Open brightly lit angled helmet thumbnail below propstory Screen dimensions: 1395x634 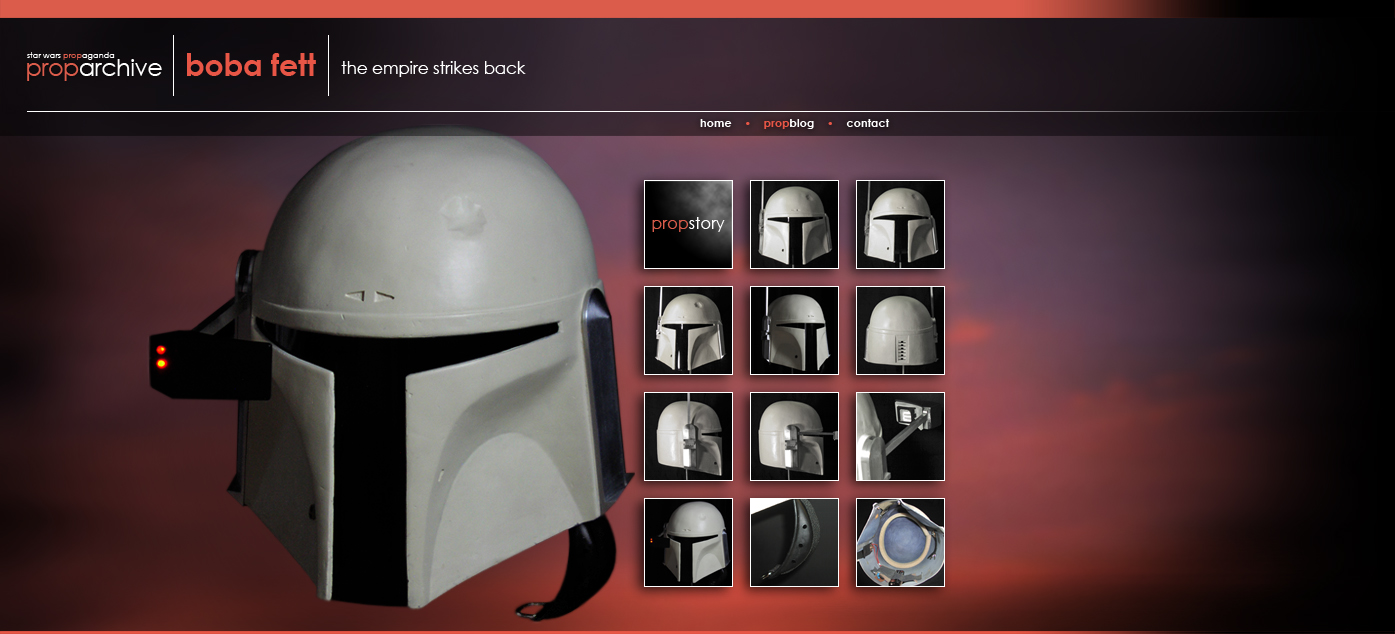click(688, 330)
